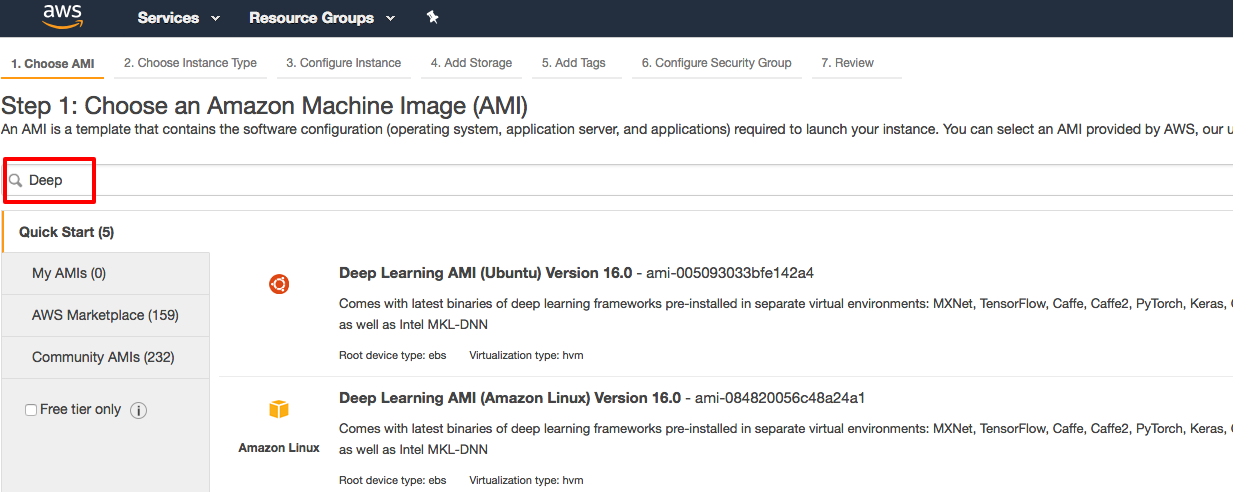This screenshot has height=492, width=1233.
Task: Enable the Free tier only checkbox
Action: coord(31,410)
